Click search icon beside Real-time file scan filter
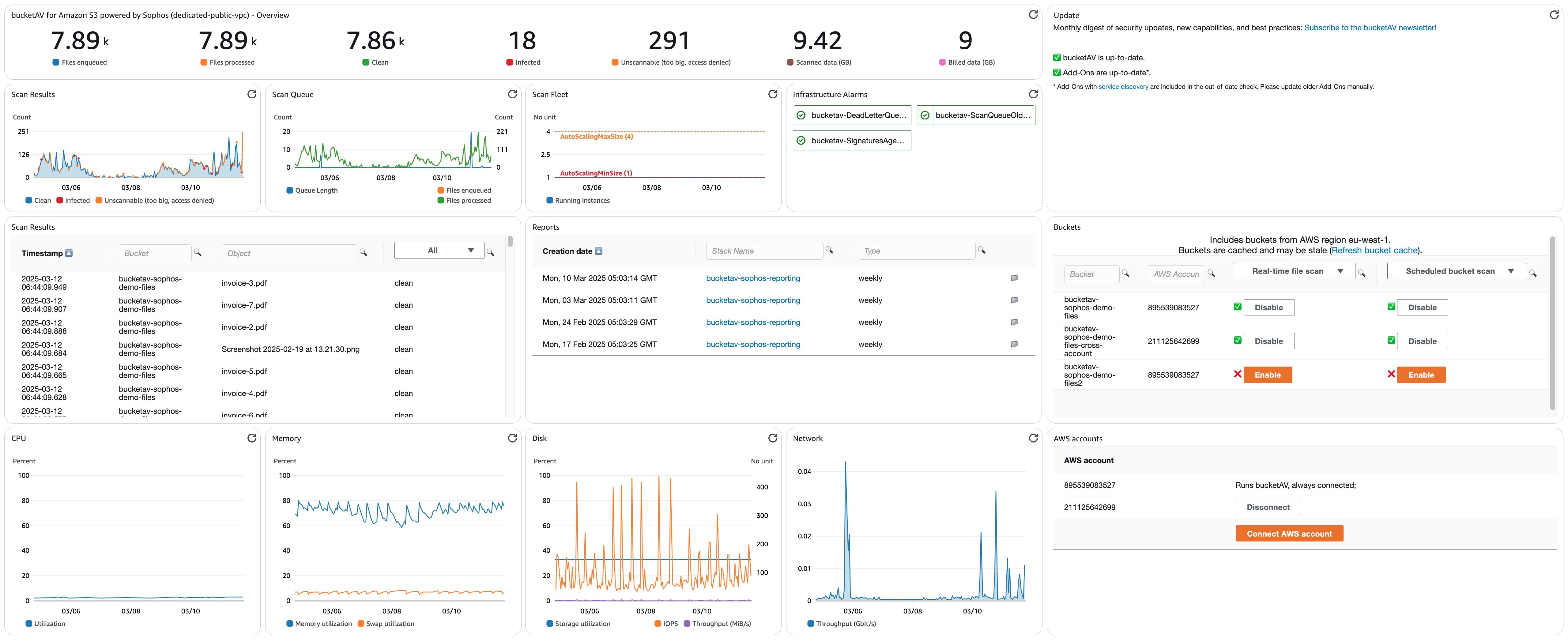This screenshot has height=641, width=1568. click(1362, 273)
